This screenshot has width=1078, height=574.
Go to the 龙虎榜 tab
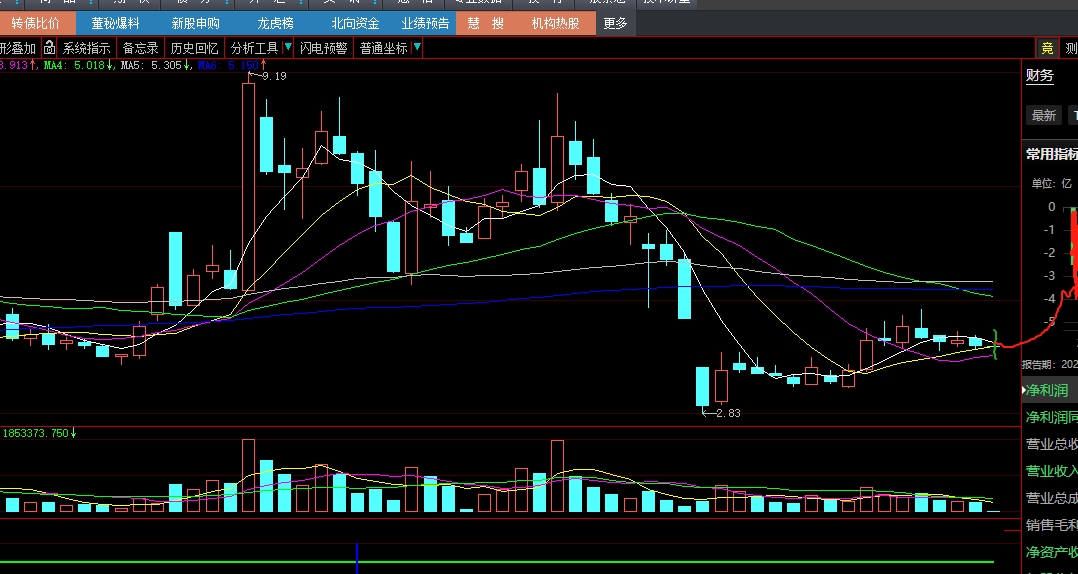tap(275, 23)
